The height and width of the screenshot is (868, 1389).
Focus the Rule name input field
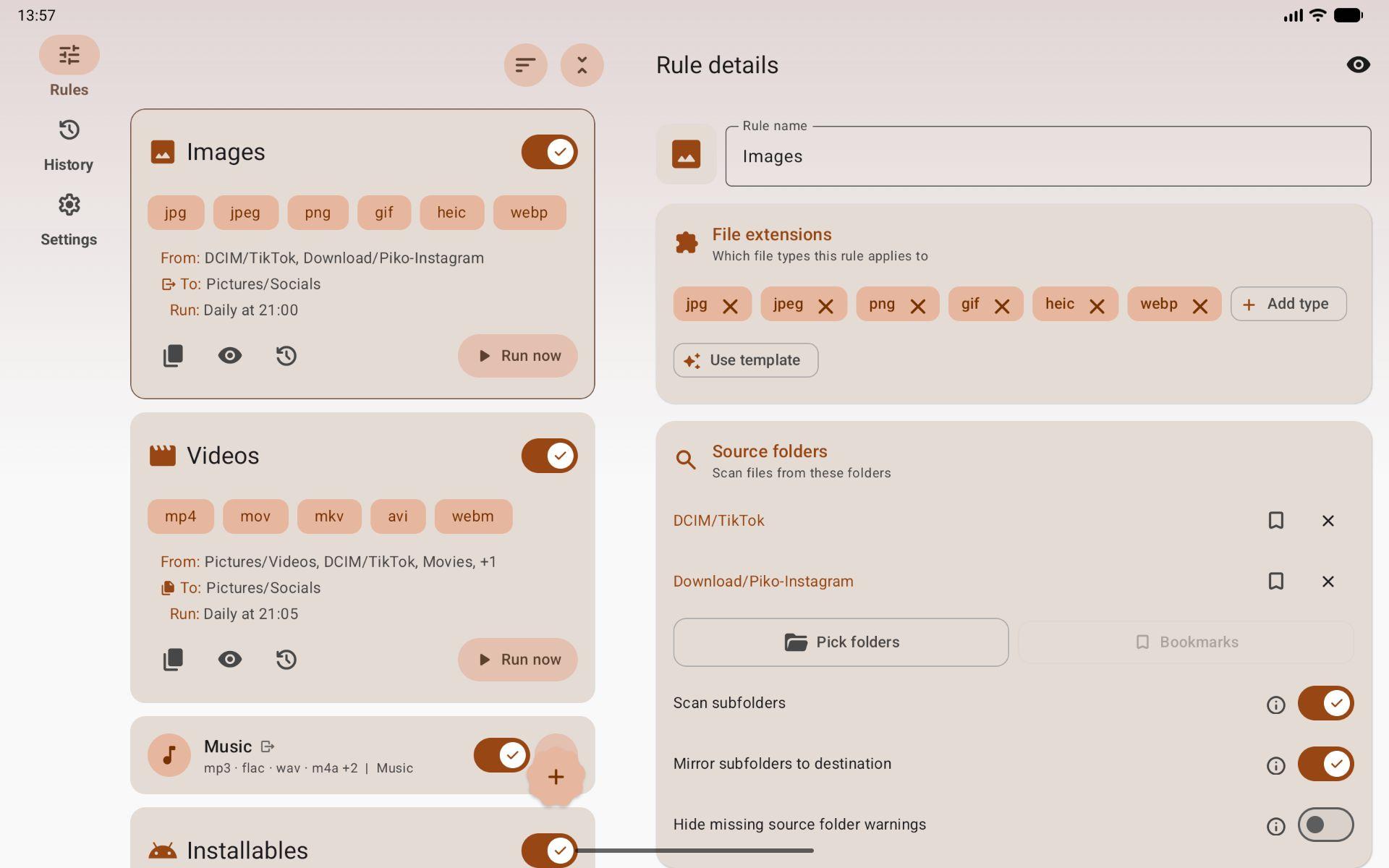tap(1048, 156)
